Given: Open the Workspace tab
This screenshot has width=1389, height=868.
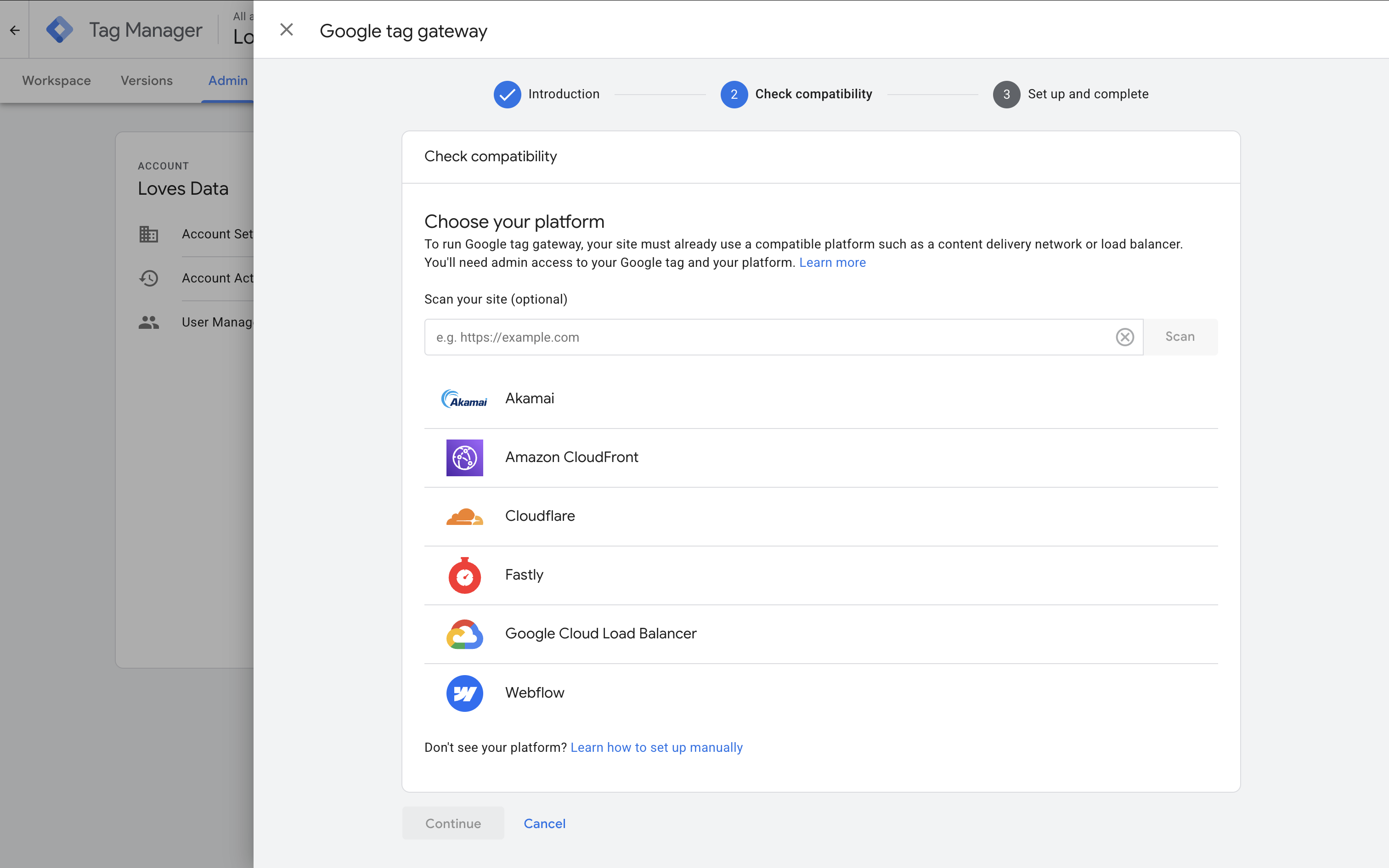Looking at the screenshot, I should pos(56,80).
